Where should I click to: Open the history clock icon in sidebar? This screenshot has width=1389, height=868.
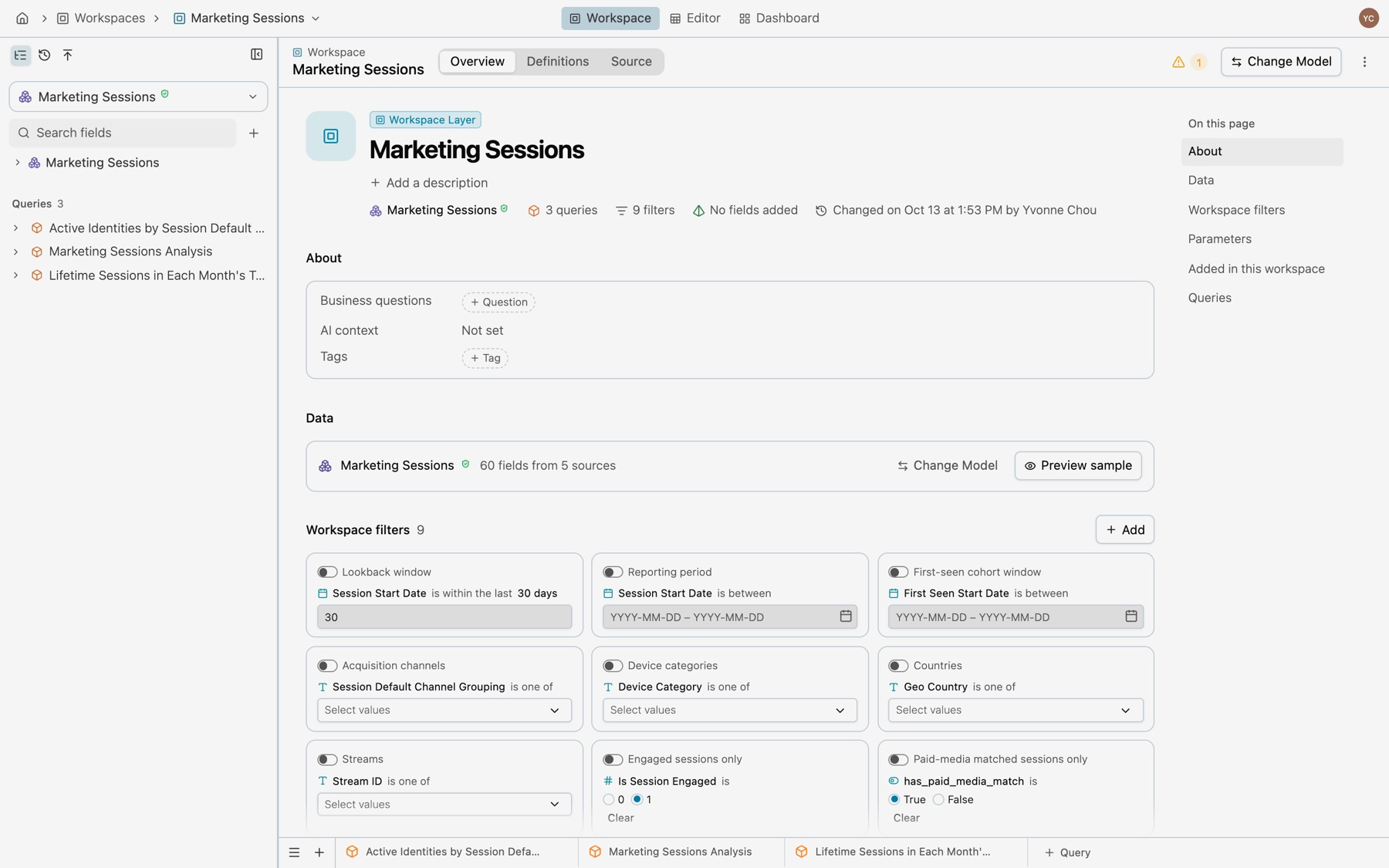tap(45, 55)
